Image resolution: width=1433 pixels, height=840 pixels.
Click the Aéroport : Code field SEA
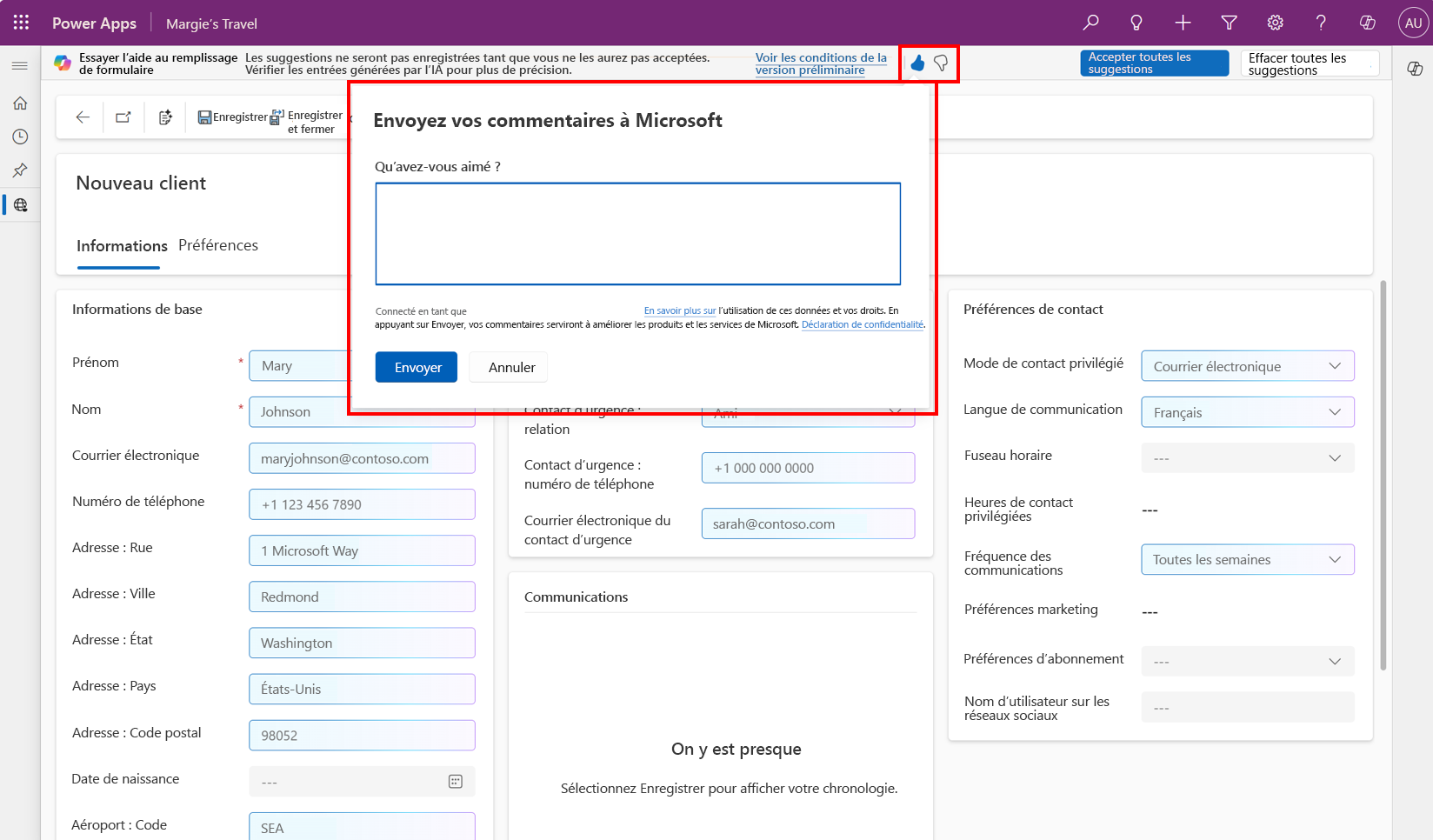click(x=362, y=826)
